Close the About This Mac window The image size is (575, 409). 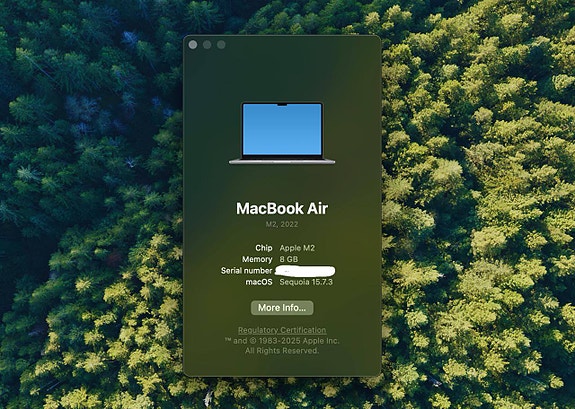pos(193,45)
